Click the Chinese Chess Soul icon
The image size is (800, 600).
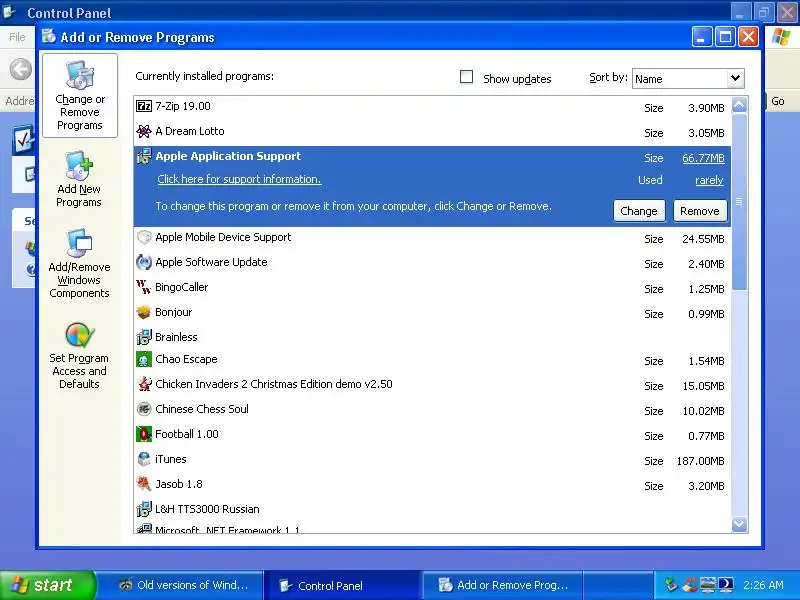tap(144, 409)
